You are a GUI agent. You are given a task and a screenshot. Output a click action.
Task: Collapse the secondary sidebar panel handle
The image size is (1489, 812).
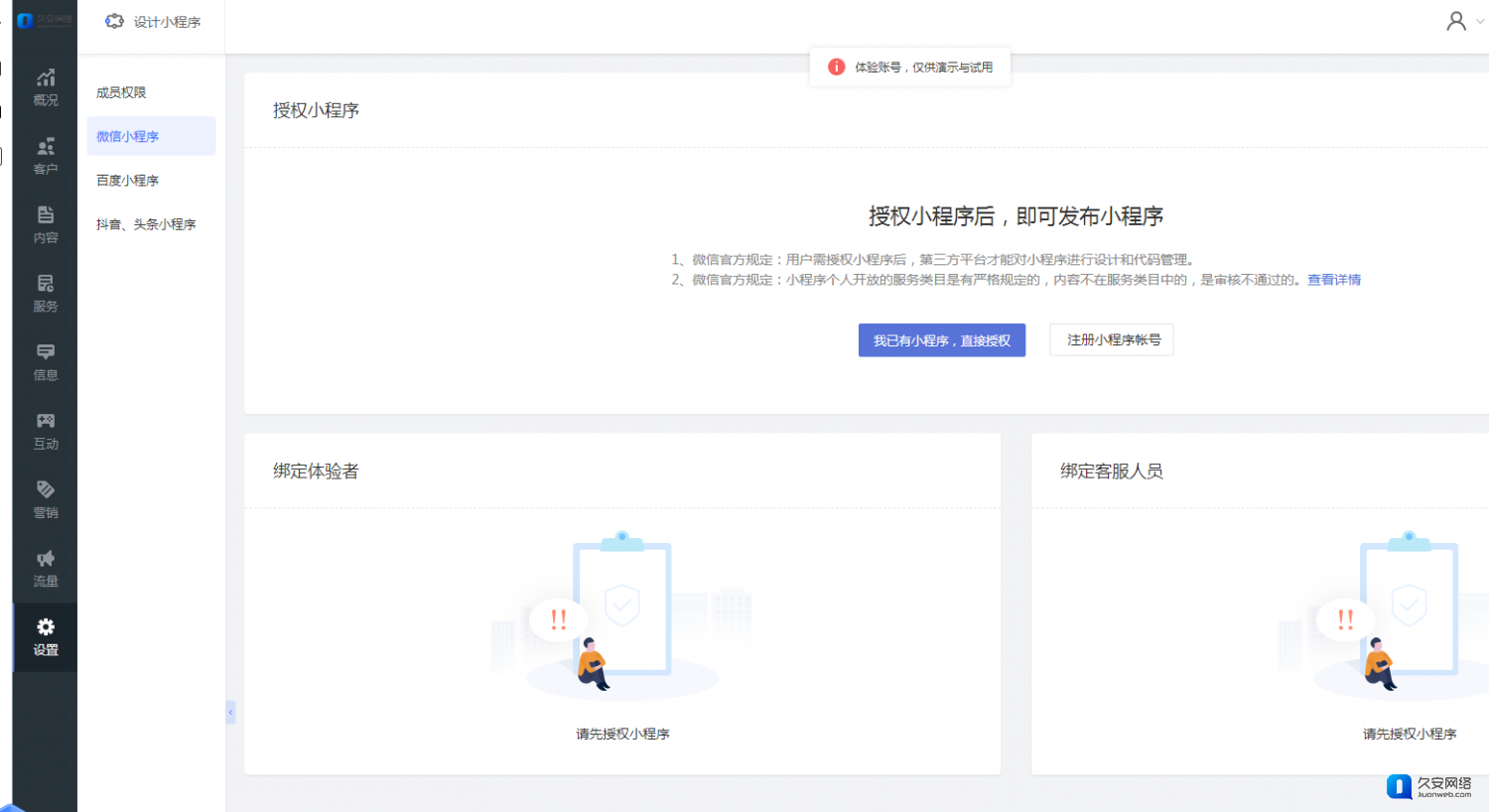pos(230,712)
